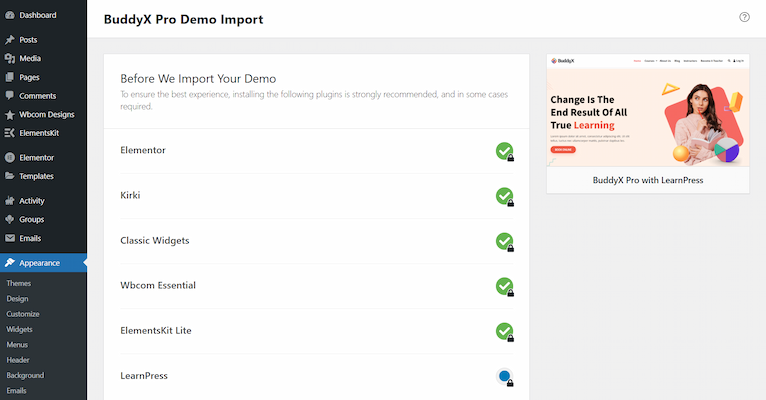This screenshot has height=400, width=766.
Task: Click the Emails envelope icon
Action: coord(9,238)
